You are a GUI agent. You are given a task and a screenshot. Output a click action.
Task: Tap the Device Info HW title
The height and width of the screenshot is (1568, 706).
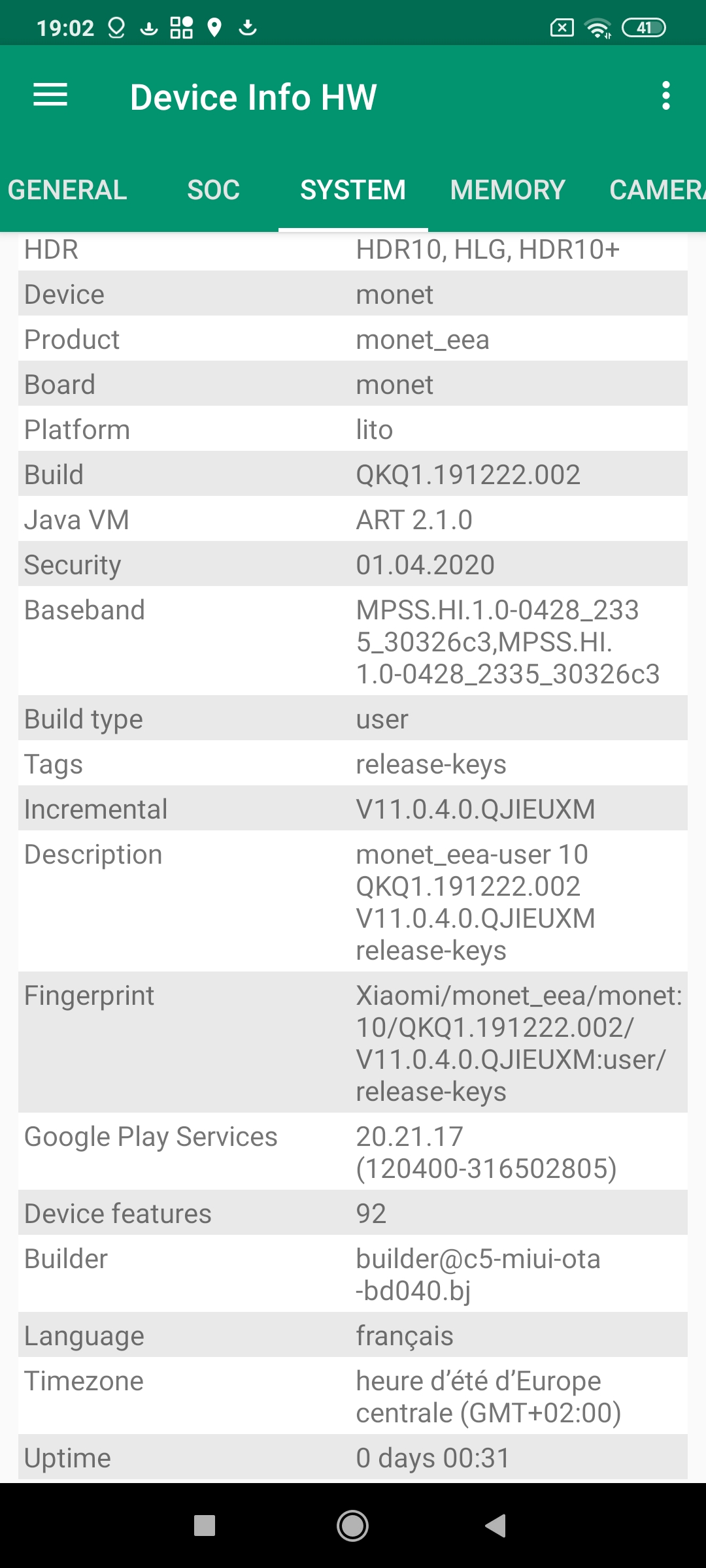[x=254, y=97]
